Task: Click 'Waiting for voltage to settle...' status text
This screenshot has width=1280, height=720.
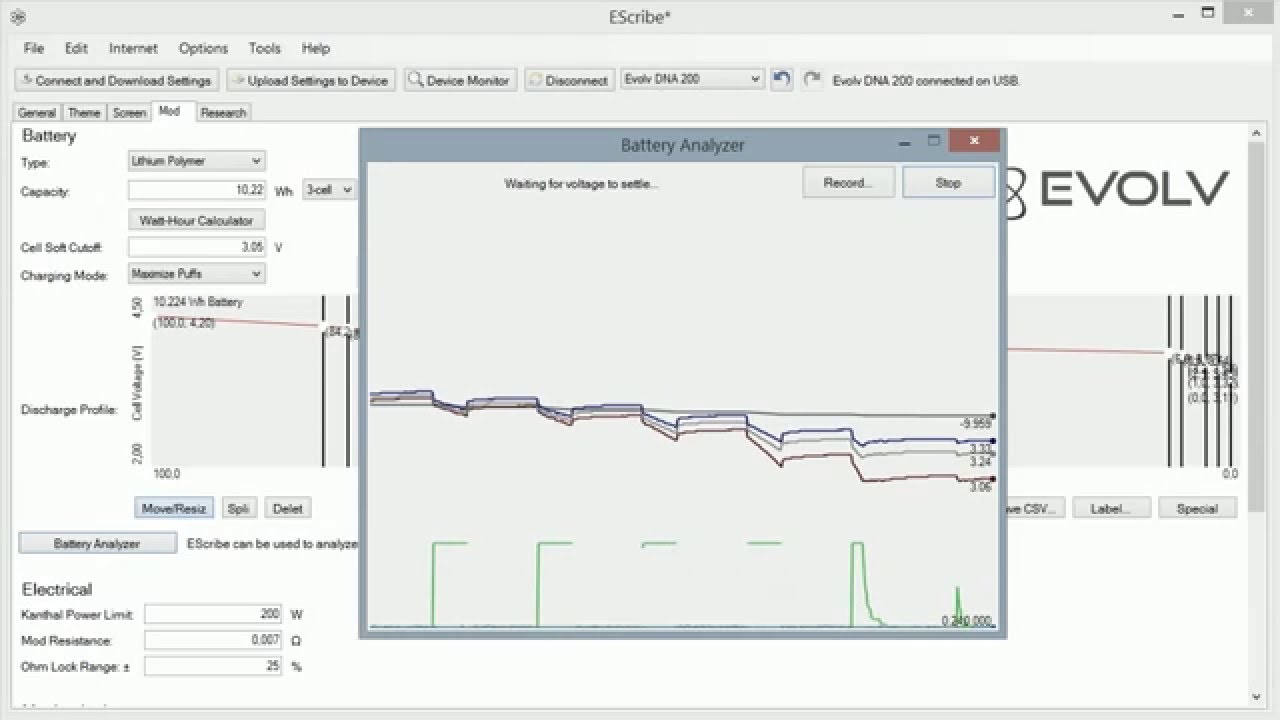Action: click(581, 184)
